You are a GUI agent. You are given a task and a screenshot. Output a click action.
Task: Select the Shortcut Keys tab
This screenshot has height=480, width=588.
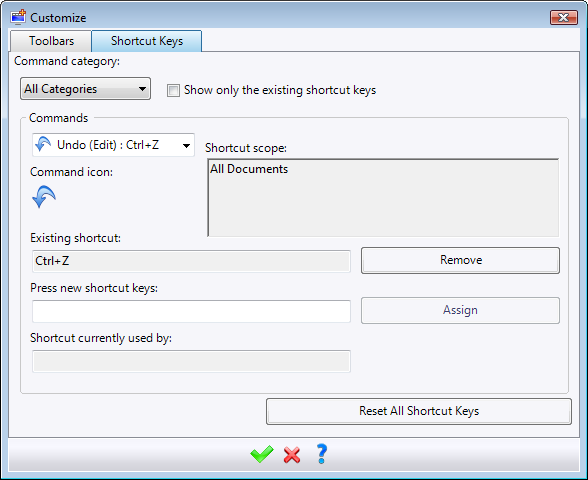point(147,41)
